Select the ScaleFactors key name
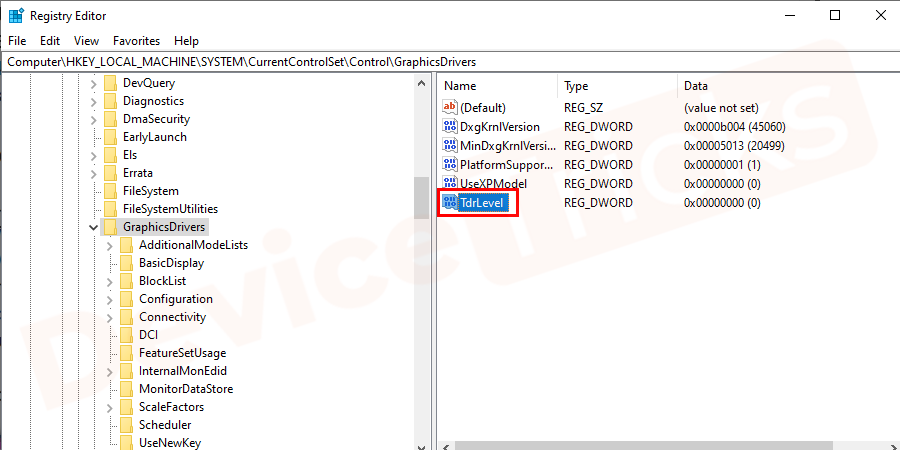This screenshot has height=450, width=900. (x=171, y=407)
